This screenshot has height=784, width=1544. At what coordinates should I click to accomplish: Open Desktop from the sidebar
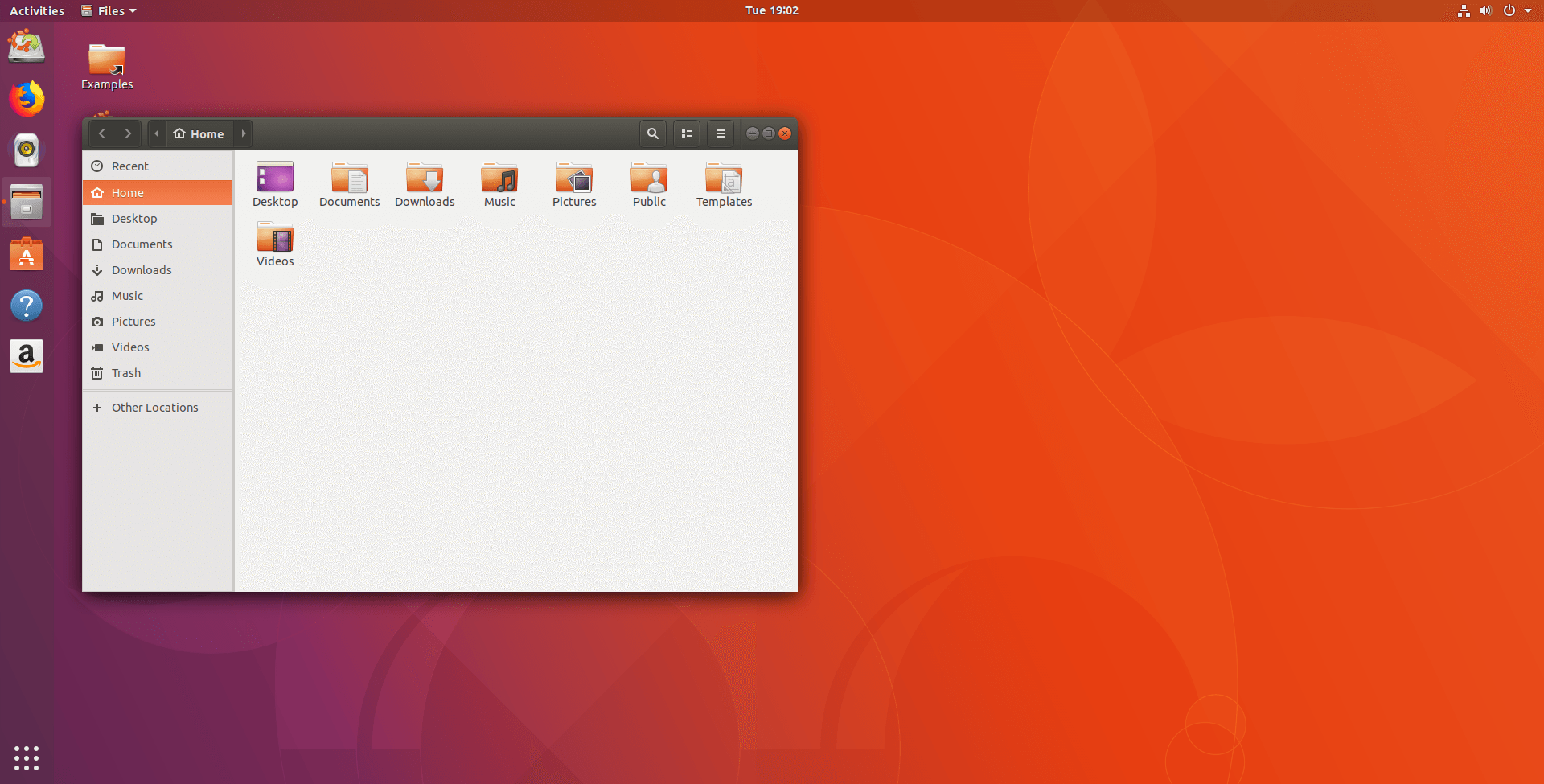[158, 218]
